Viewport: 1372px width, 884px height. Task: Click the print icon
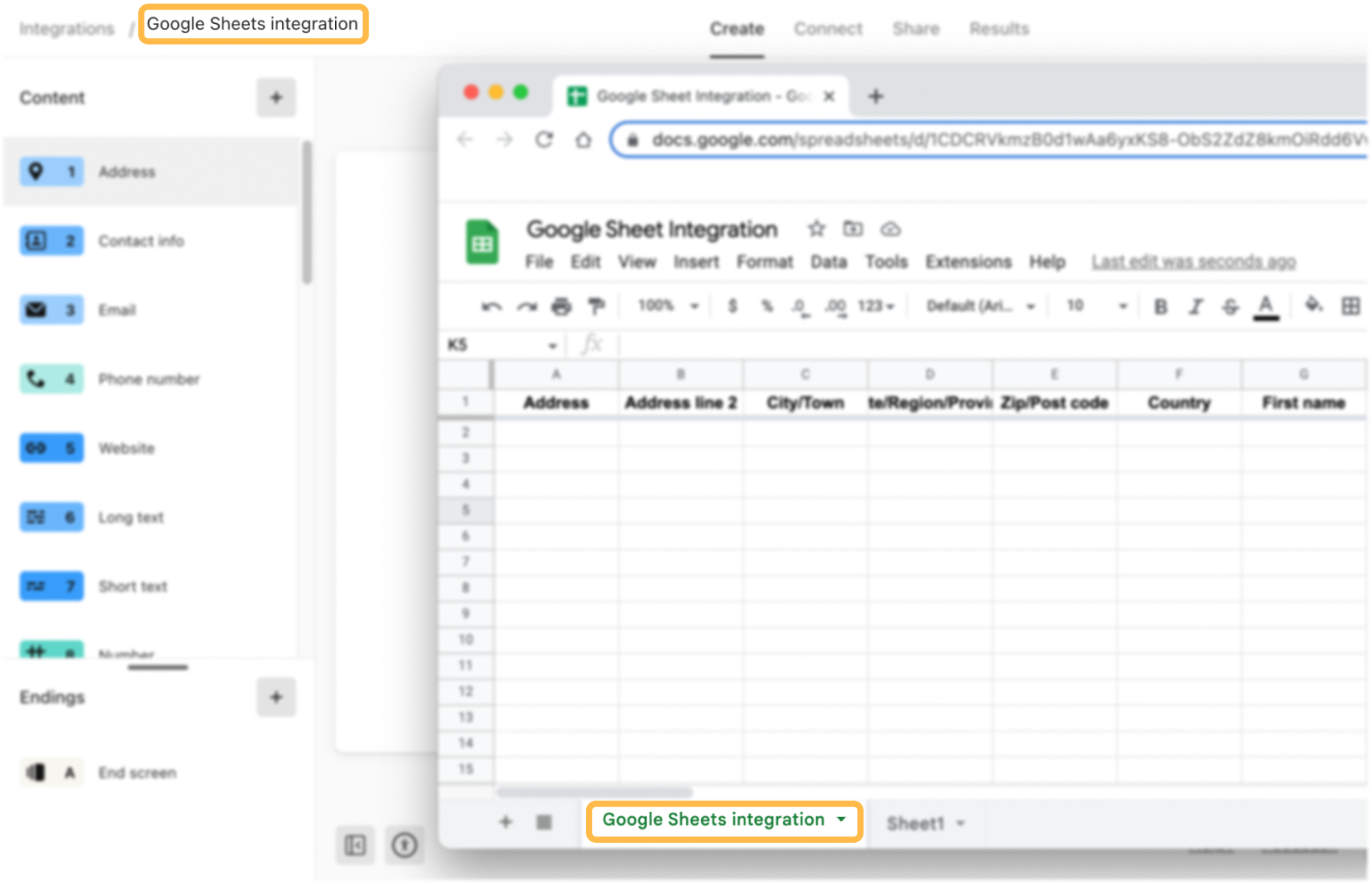(x=561, y=306)
